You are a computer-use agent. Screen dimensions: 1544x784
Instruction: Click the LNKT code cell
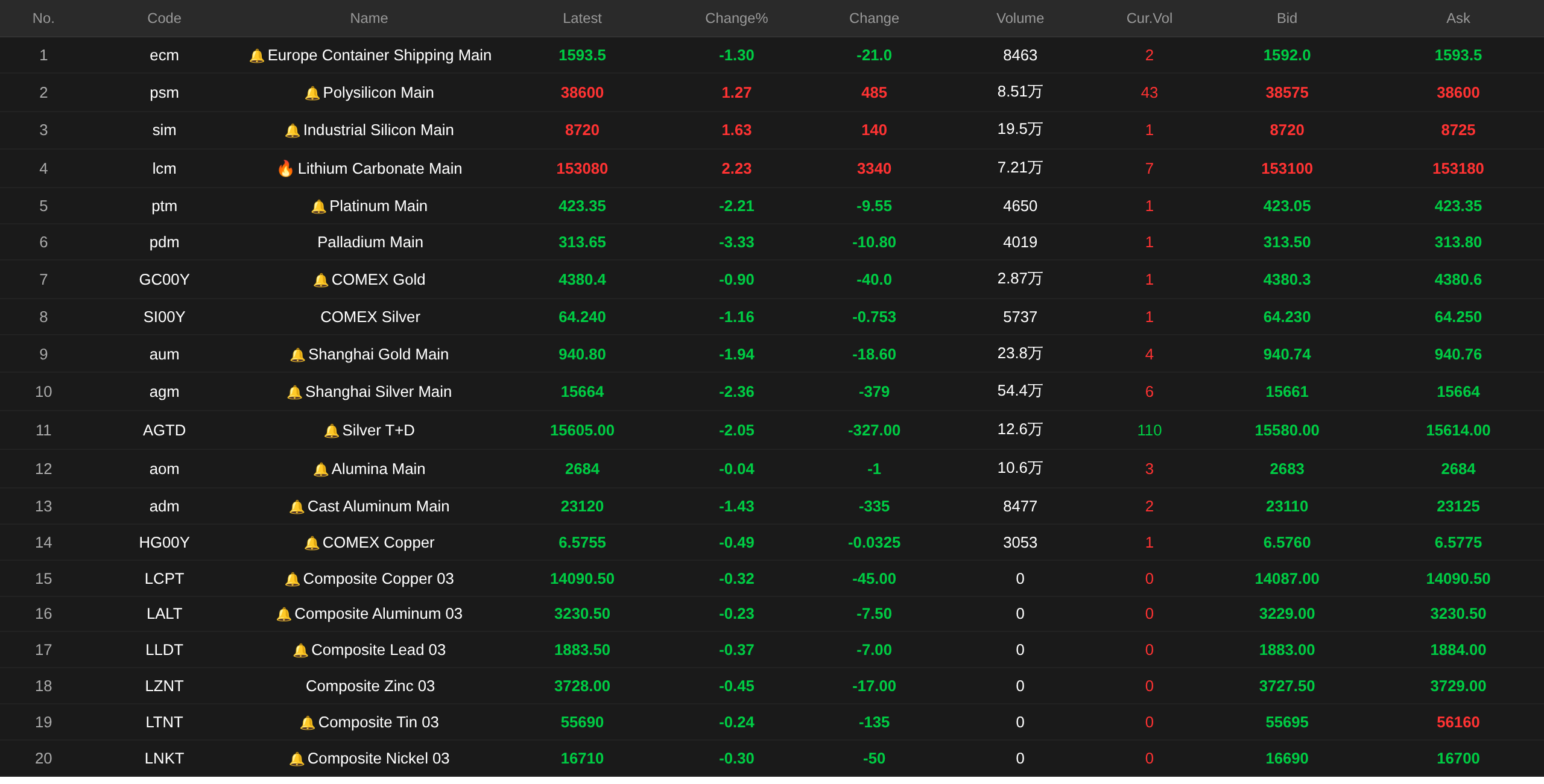point(164,758)
